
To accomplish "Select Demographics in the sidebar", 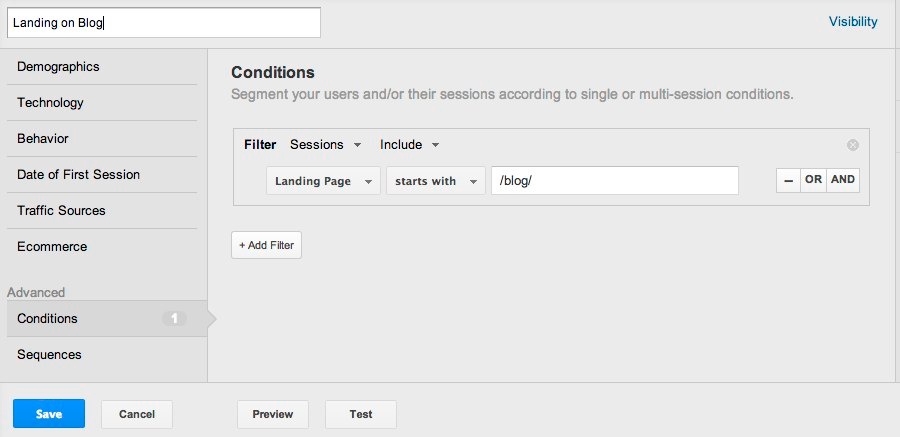I will pyautogui.click(x=58, y=67).
